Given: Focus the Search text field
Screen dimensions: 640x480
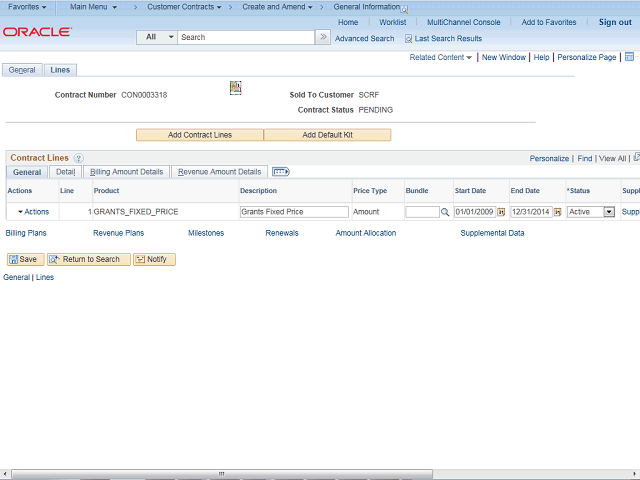Looking at the screenshot, I should (x=246, y=37).
